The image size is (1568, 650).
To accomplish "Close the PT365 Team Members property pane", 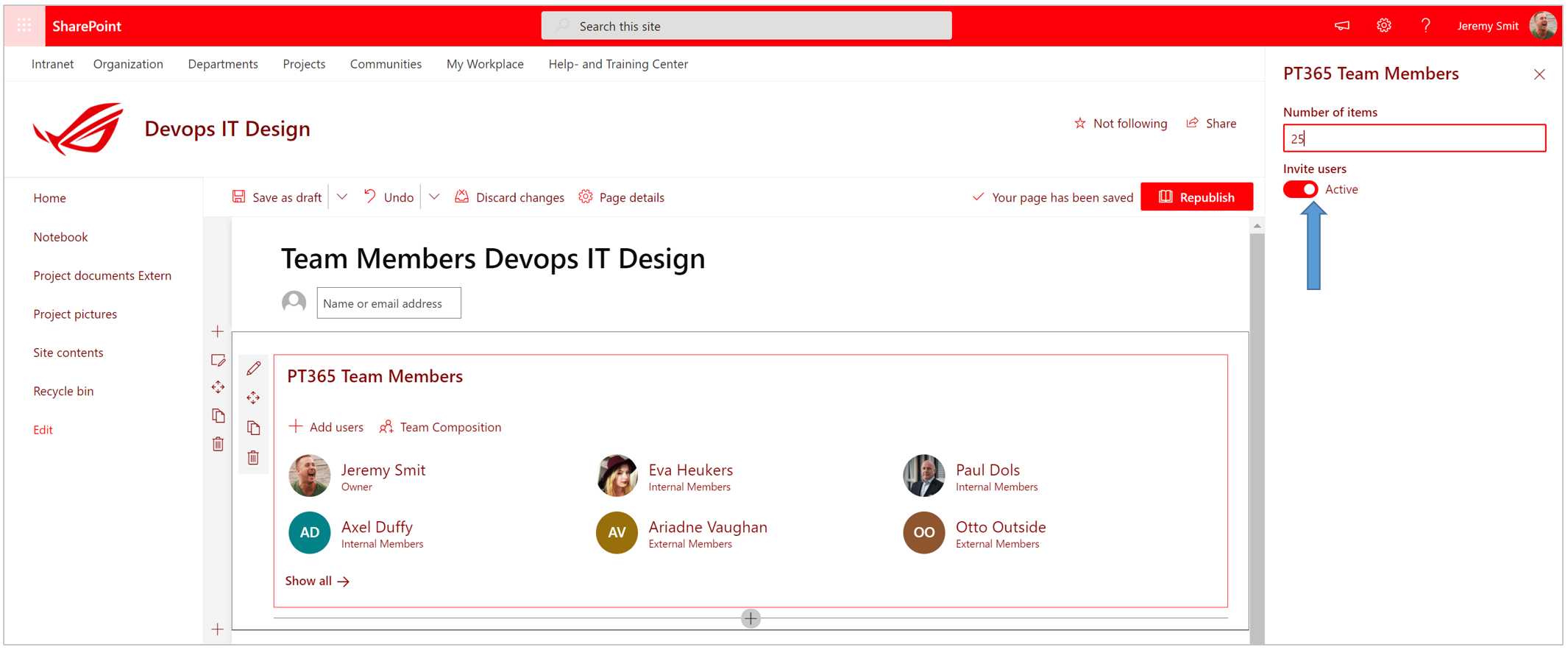I will pos(1539,74).
